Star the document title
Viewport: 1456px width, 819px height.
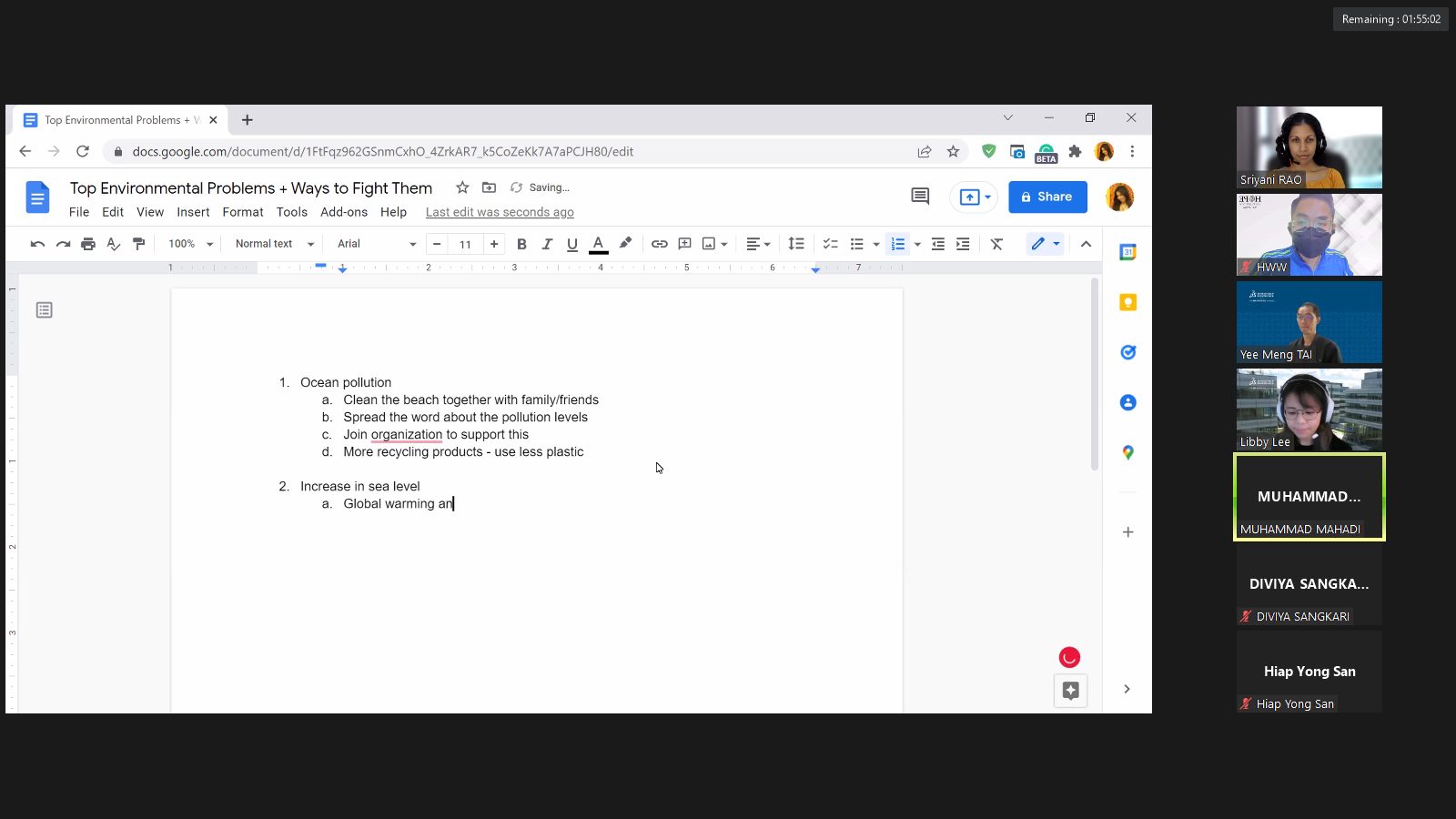462,187
